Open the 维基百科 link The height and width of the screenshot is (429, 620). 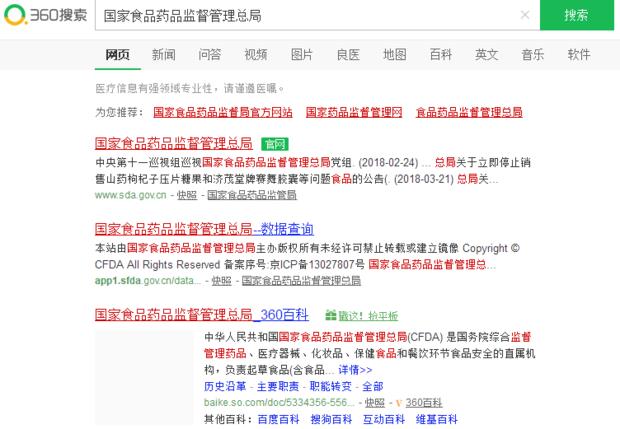pyautogui.click(x=437, y=419)
